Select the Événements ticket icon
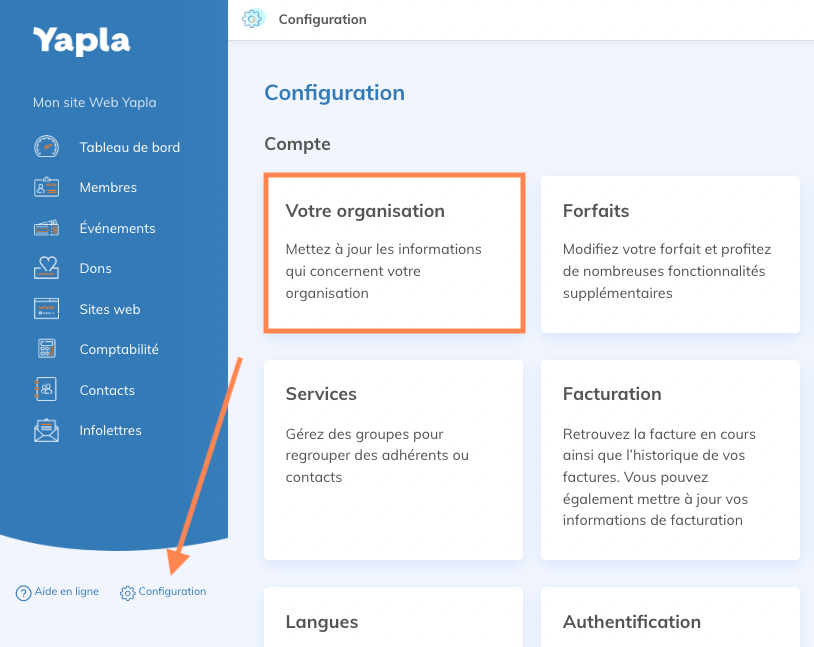Image resolution: width=814 pixels, height=647 pixels. pyautogui.click(x=46, y=228)
